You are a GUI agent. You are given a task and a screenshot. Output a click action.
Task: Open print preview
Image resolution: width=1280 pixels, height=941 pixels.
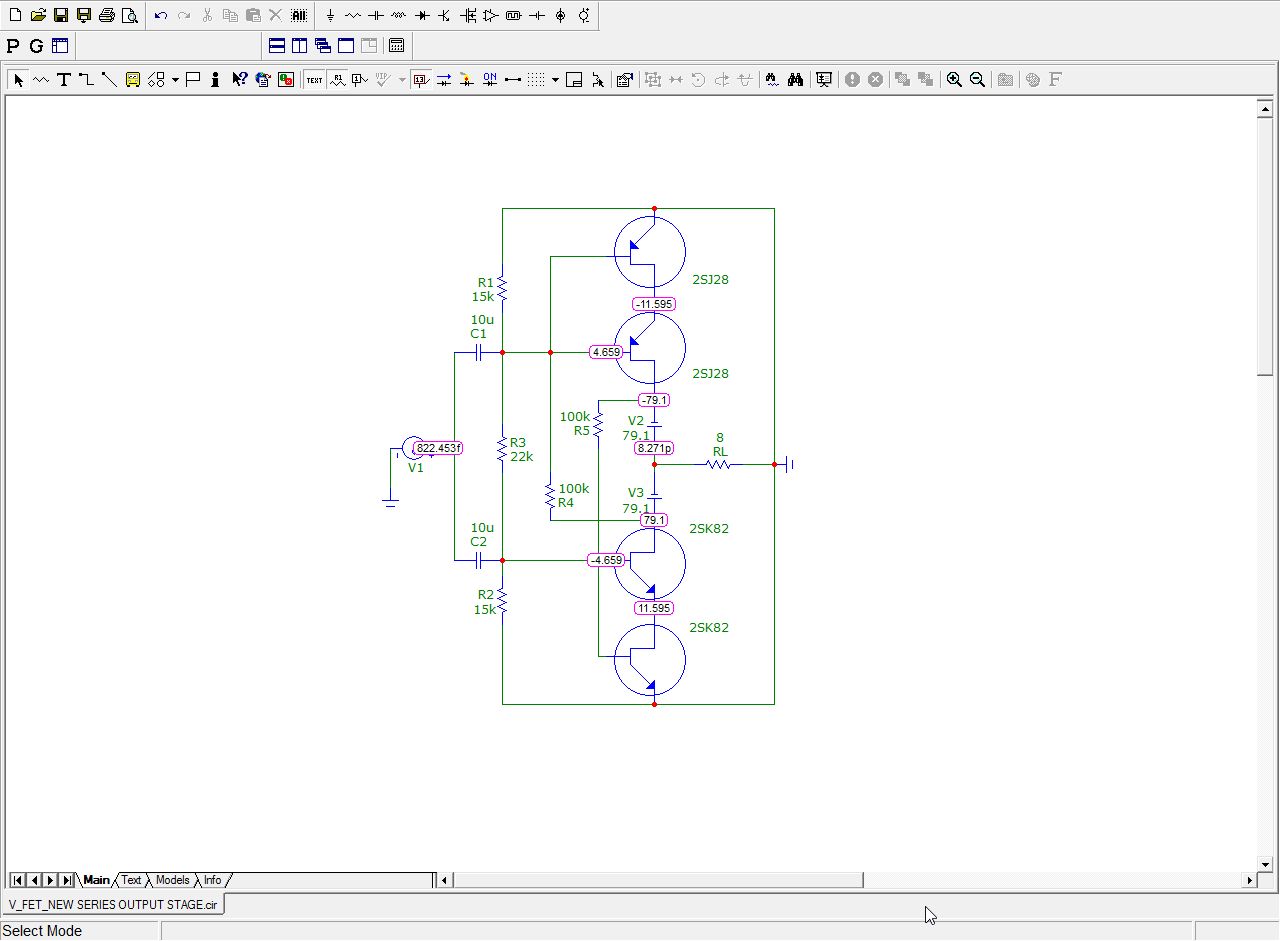pyautogui.click(x=130, y=16)
